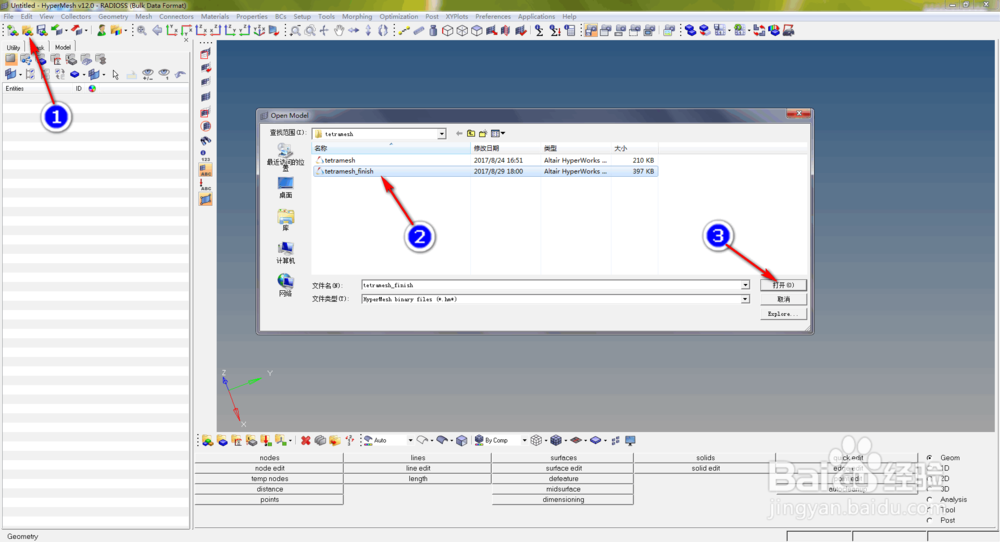The width and height of the screenshot is (1000, 542).
Task: Click the Explore... button
Action: point(783,314)
